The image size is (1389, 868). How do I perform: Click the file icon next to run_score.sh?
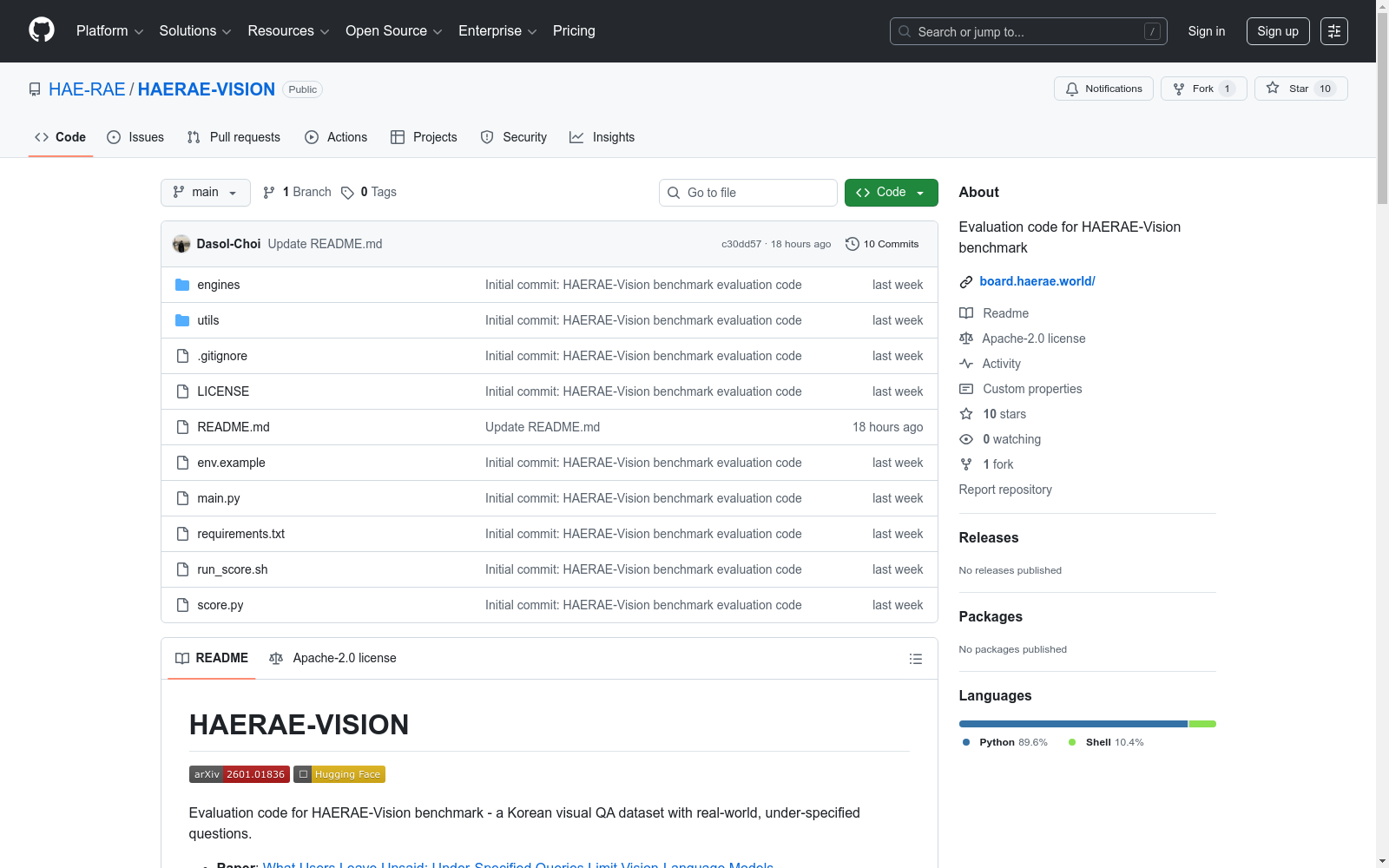pos(182,569)
